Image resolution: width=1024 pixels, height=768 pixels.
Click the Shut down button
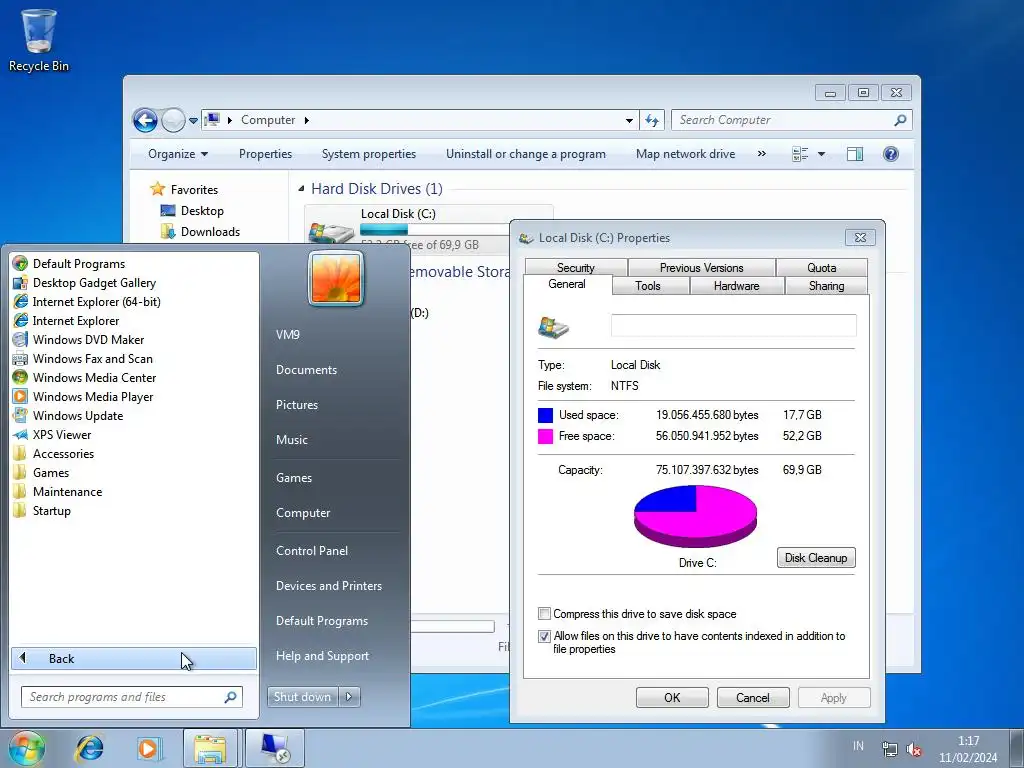click(x=302, y=697)
